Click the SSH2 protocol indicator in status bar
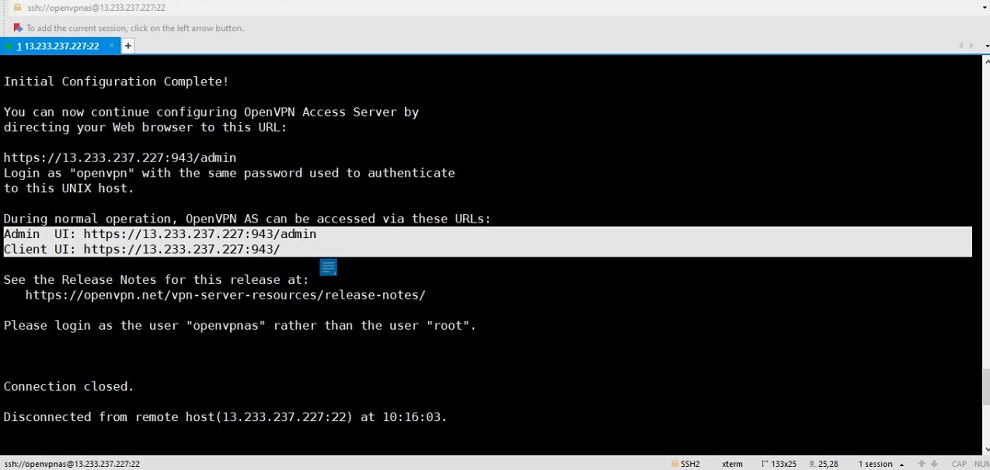 point(685,464)
